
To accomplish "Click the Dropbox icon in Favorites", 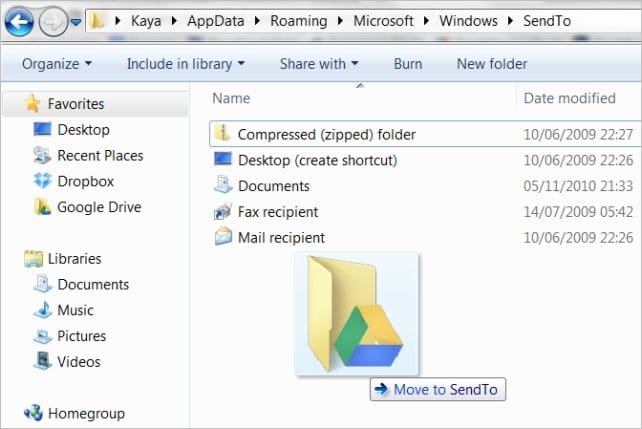I will coord(43,181).
